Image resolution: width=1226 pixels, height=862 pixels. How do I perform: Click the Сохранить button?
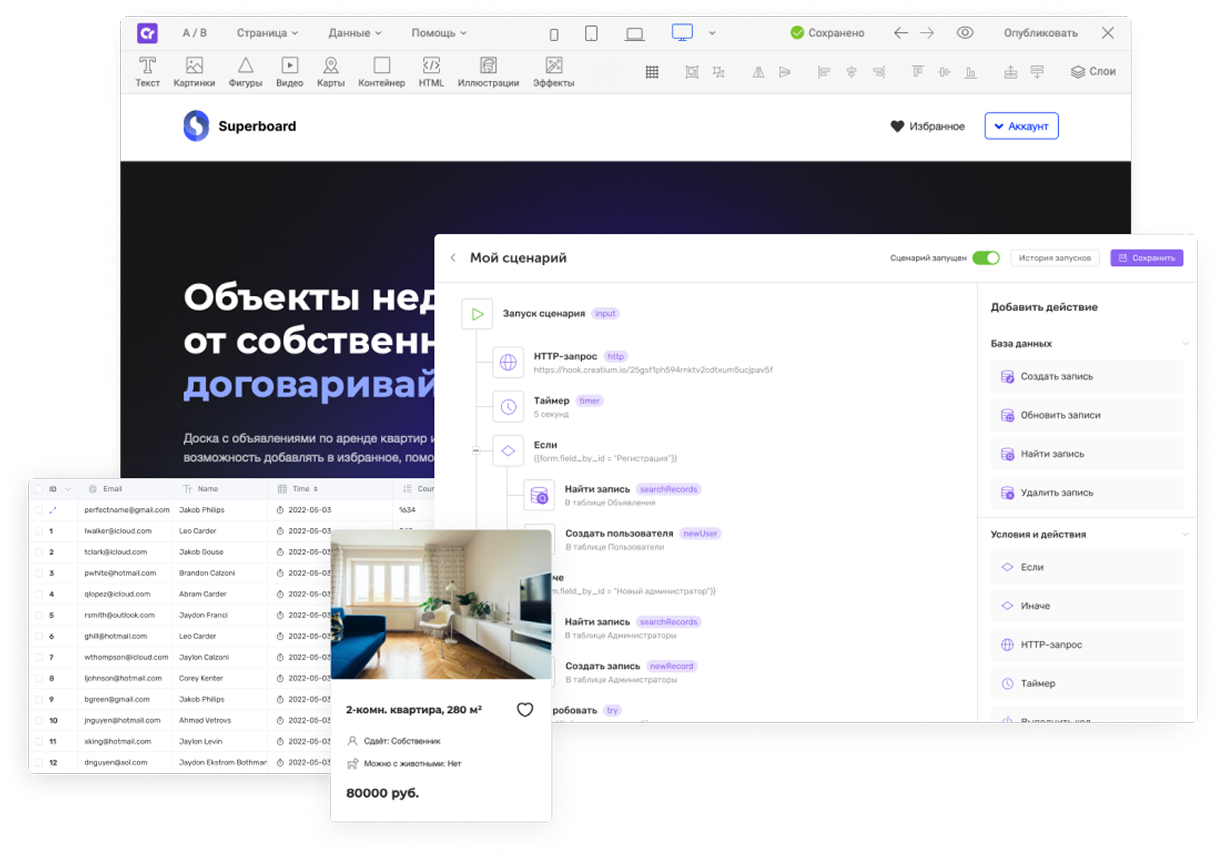pos(1146,258)
